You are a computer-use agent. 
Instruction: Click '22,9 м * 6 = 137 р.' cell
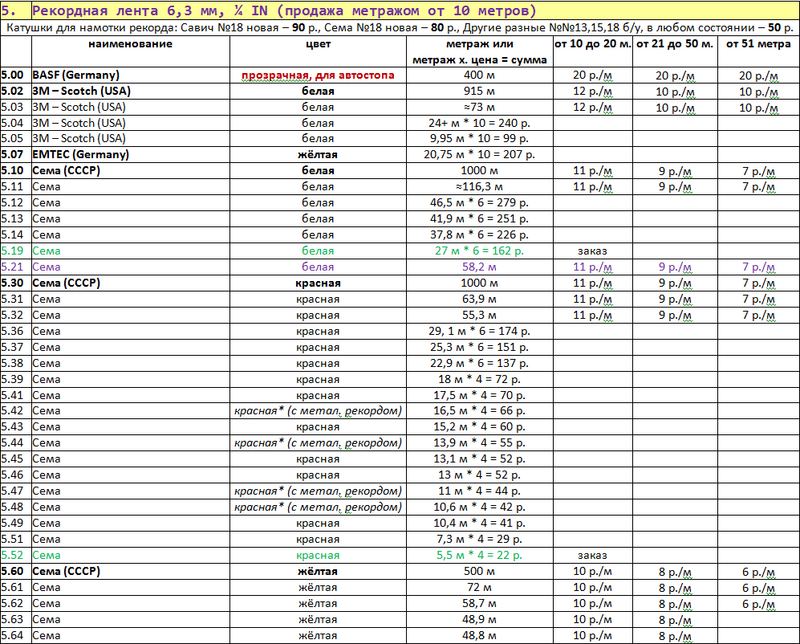point(480,363)
